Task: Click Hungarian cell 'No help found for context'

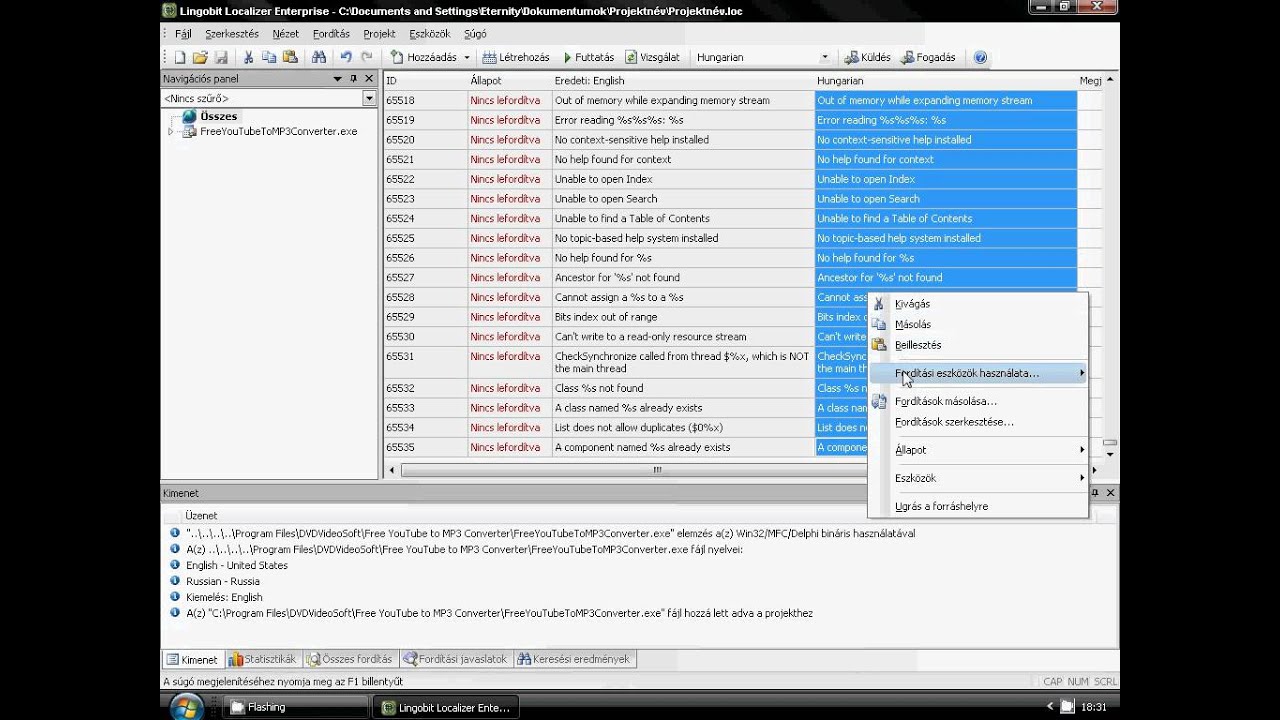Action: pyautogui.click(x=945, y=159)
